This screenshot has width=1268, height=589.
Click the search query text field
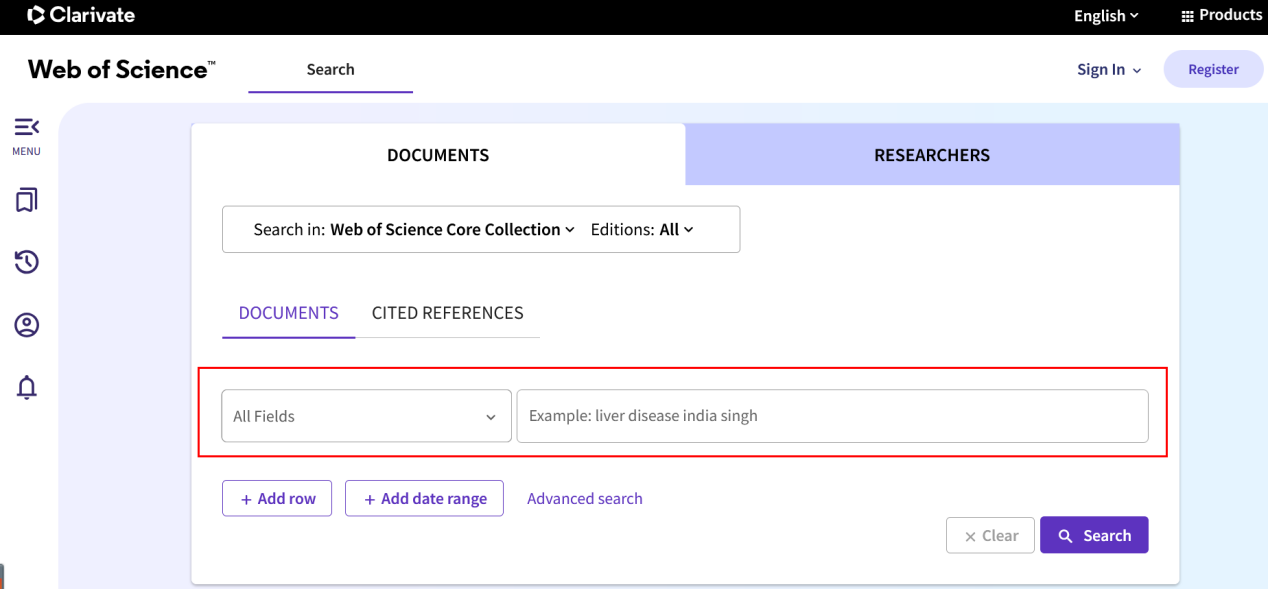click(832, 416)
